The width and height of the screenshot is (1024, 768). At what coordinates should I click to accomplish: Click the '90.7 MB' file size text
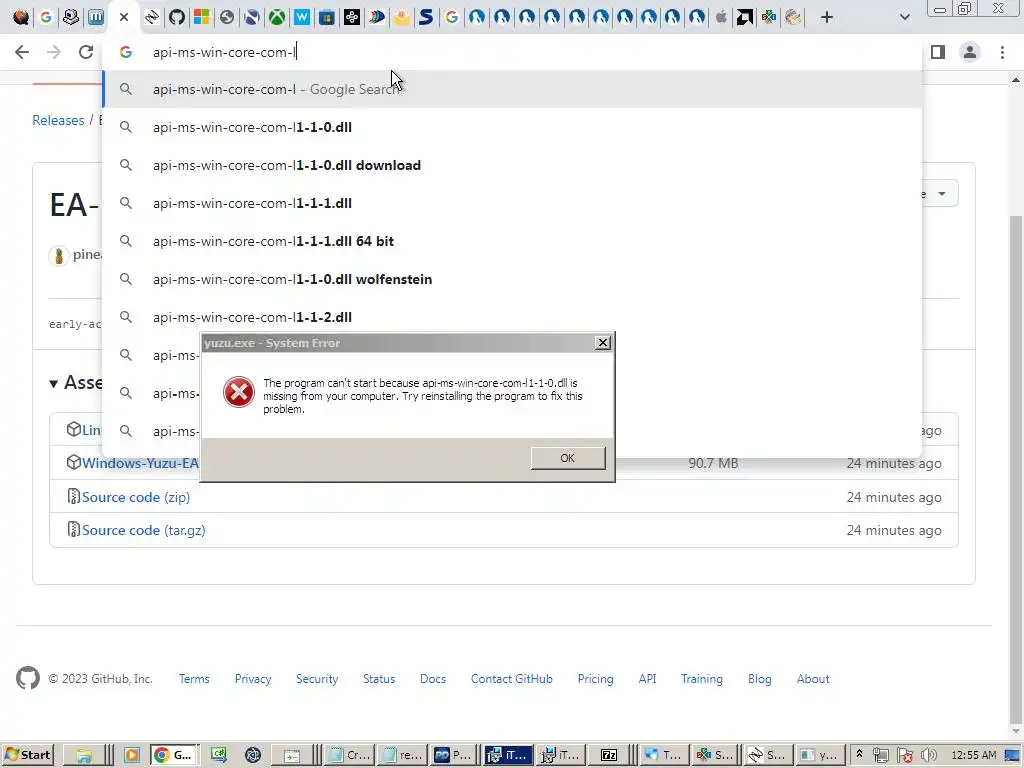coord(713,463)
